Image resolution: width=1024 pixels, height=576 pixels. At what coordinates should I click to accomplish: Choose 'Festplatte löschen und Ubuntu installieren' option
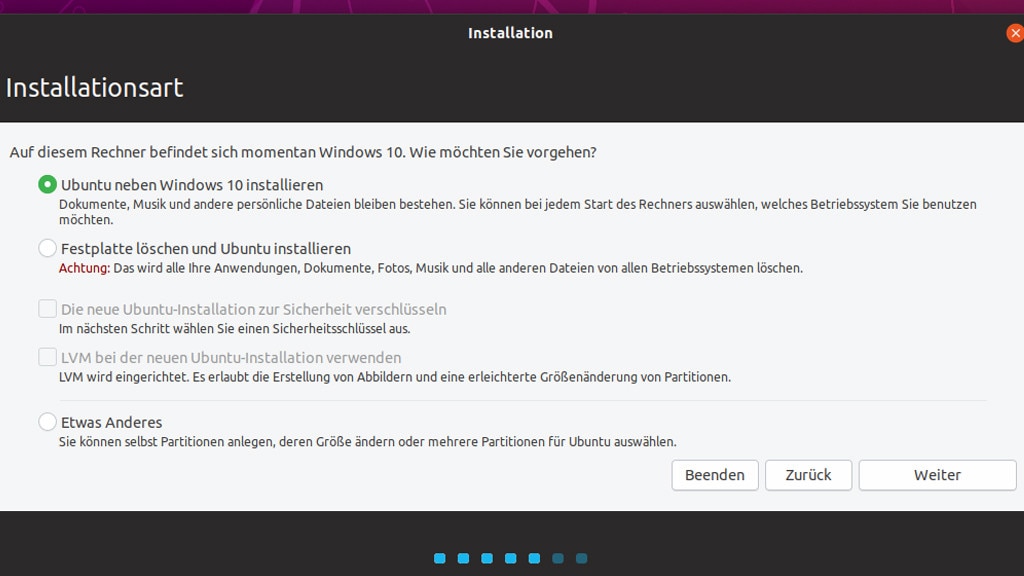[x=47, y=248]
